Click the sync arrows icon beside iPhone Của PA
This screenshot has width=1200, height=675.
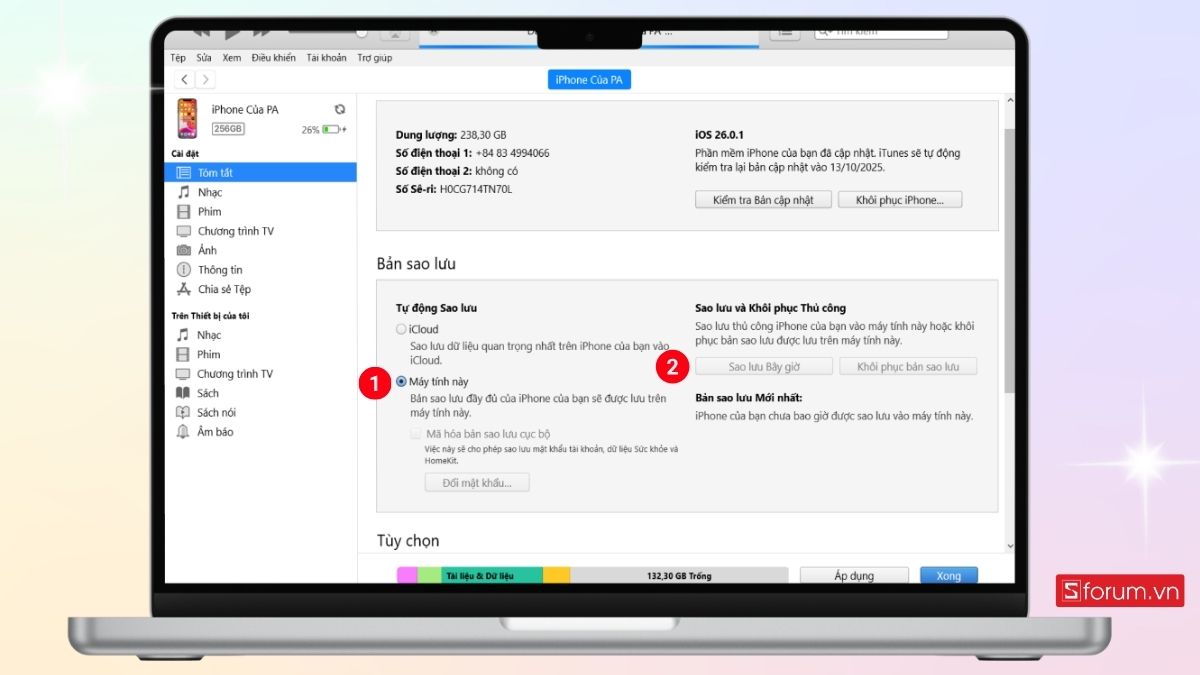(340, 109)
